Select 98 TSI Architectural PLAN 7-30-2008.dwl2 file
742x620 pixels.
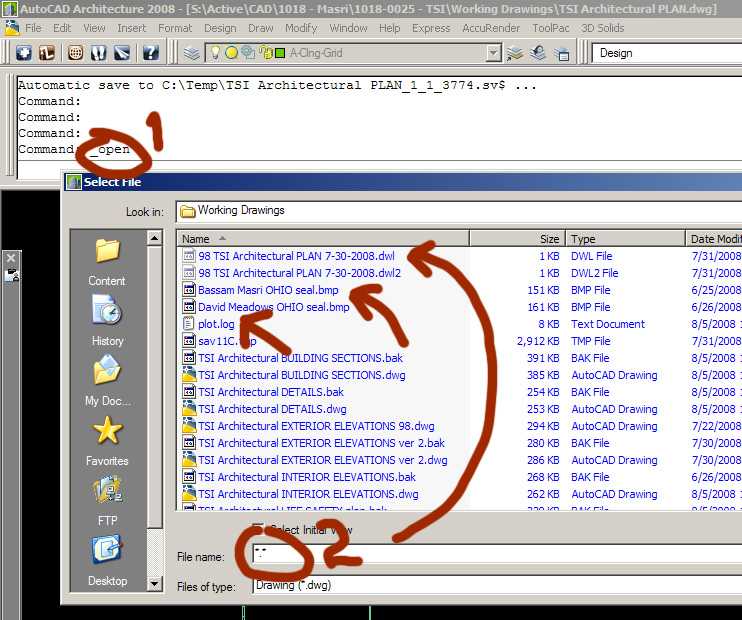[292, 273]
